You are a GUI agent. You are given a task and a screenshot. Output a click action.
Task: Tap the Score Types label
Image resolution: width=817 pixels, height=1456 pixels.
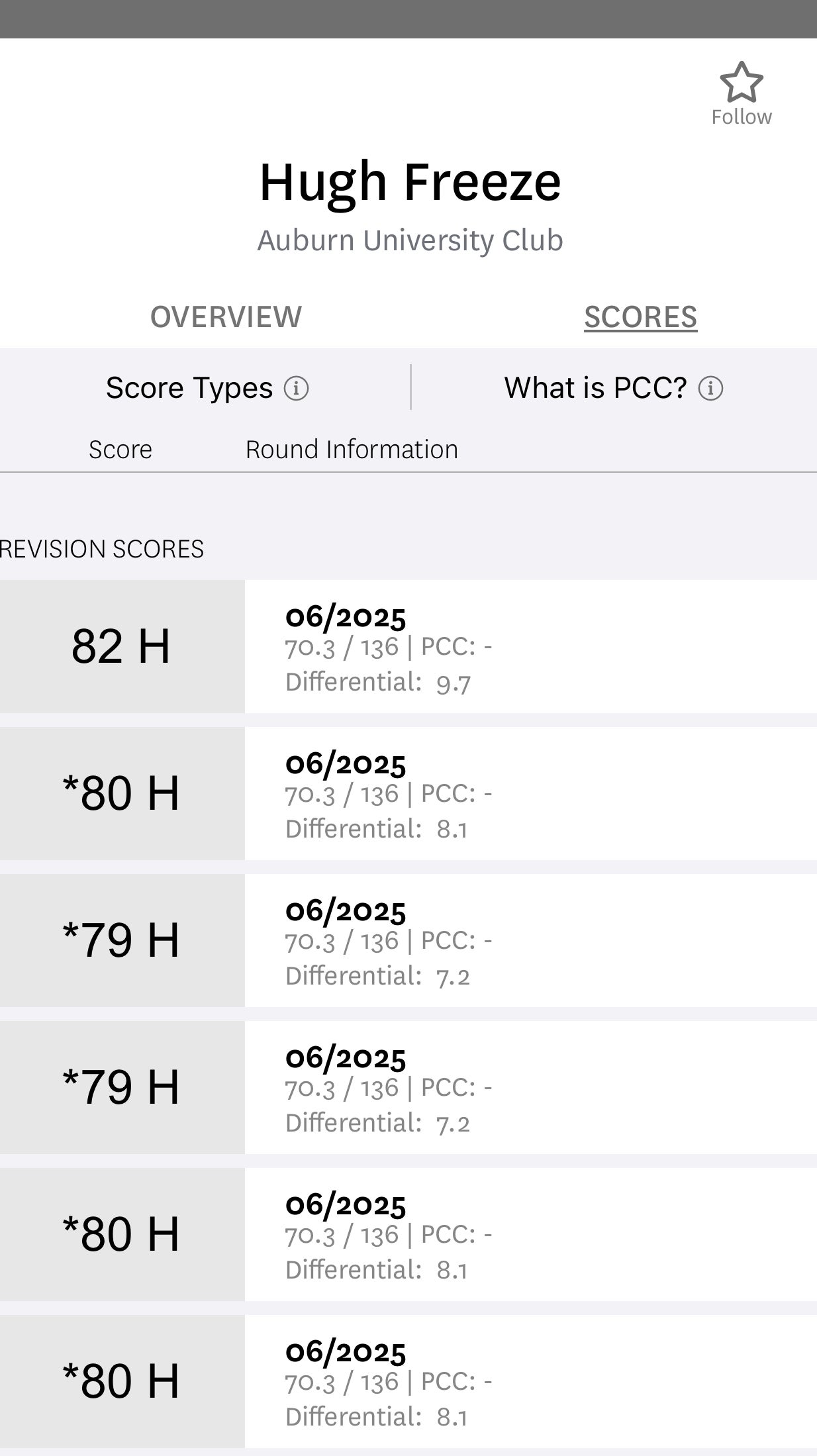pos(189,388)
